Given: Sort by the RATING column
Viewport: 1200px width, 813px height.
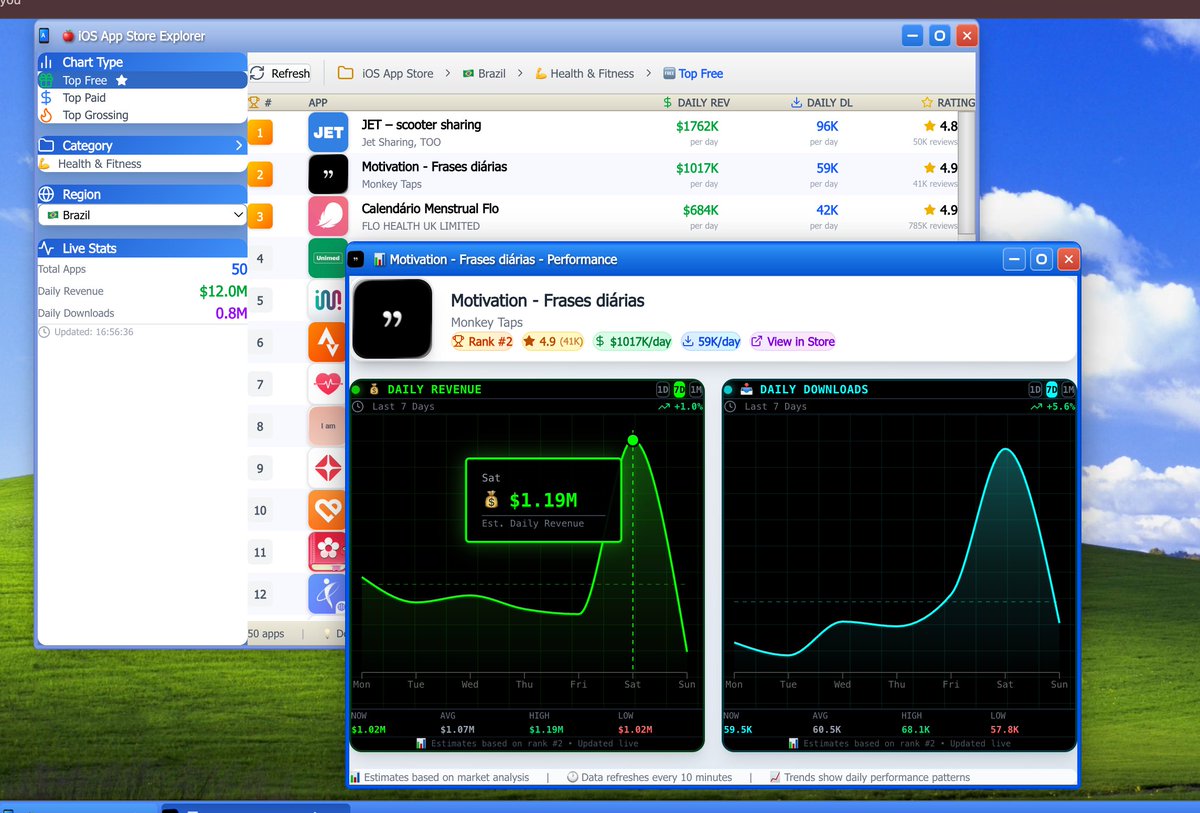Looking at the screenshot, I should 948,102.
